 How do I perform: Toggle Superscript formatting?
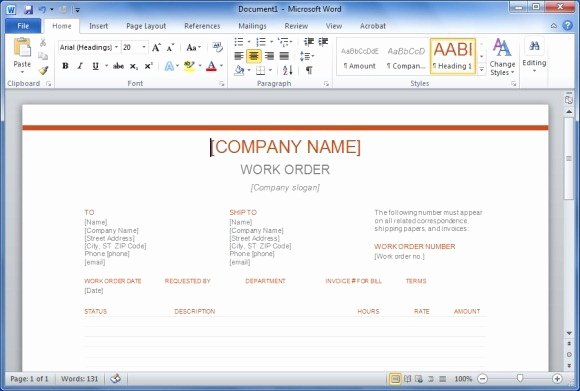click(x=148, y=66)
